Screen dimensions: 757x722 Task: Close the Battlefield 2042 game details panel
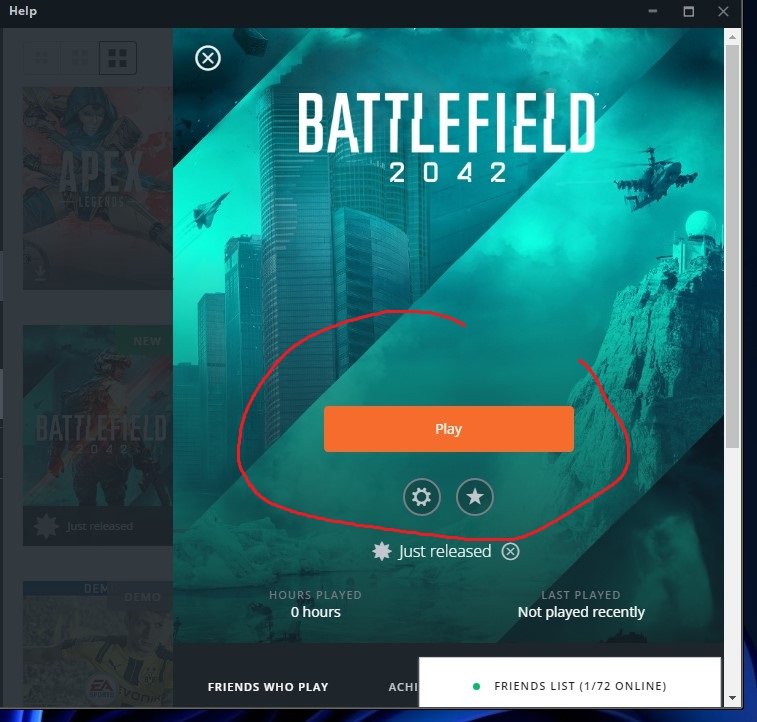coord(208,58)
